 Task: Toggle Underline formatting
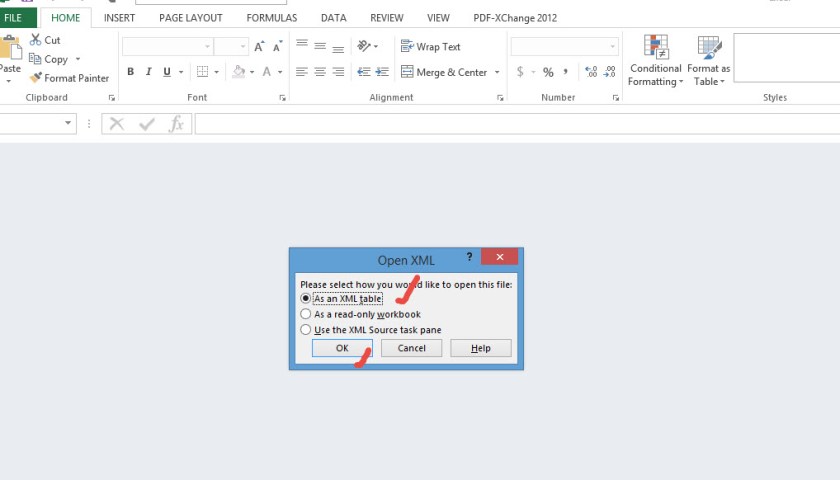click(x=167, y=71)
